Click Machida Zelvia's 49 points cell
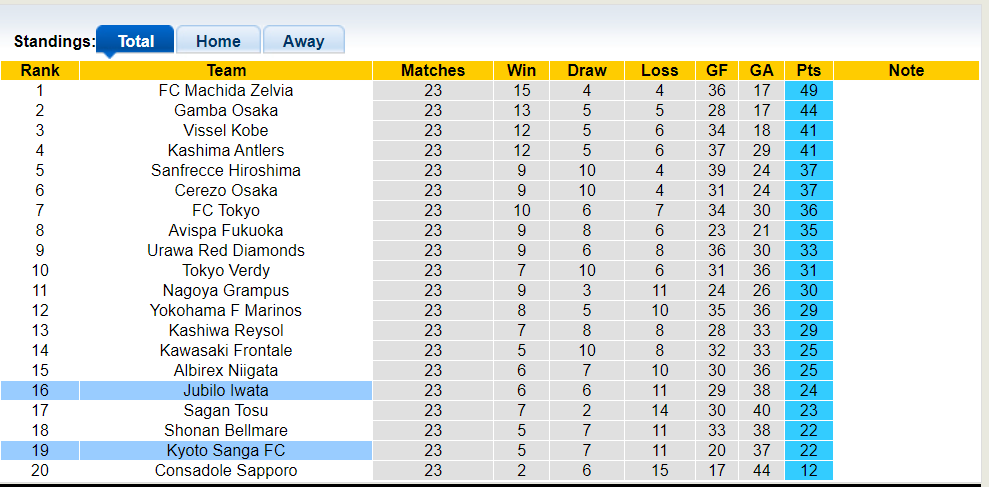This screenshot has width=991, height=487. [809, 90]
